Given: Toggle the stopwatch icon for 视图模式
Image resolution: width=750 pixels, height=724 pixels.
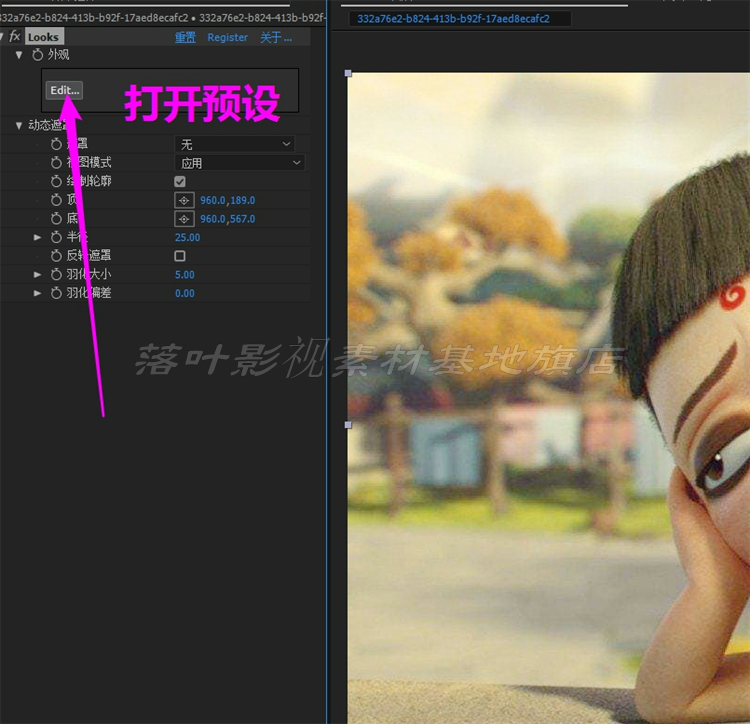Looking at the screenshot, I should click(x=56, y=163).
